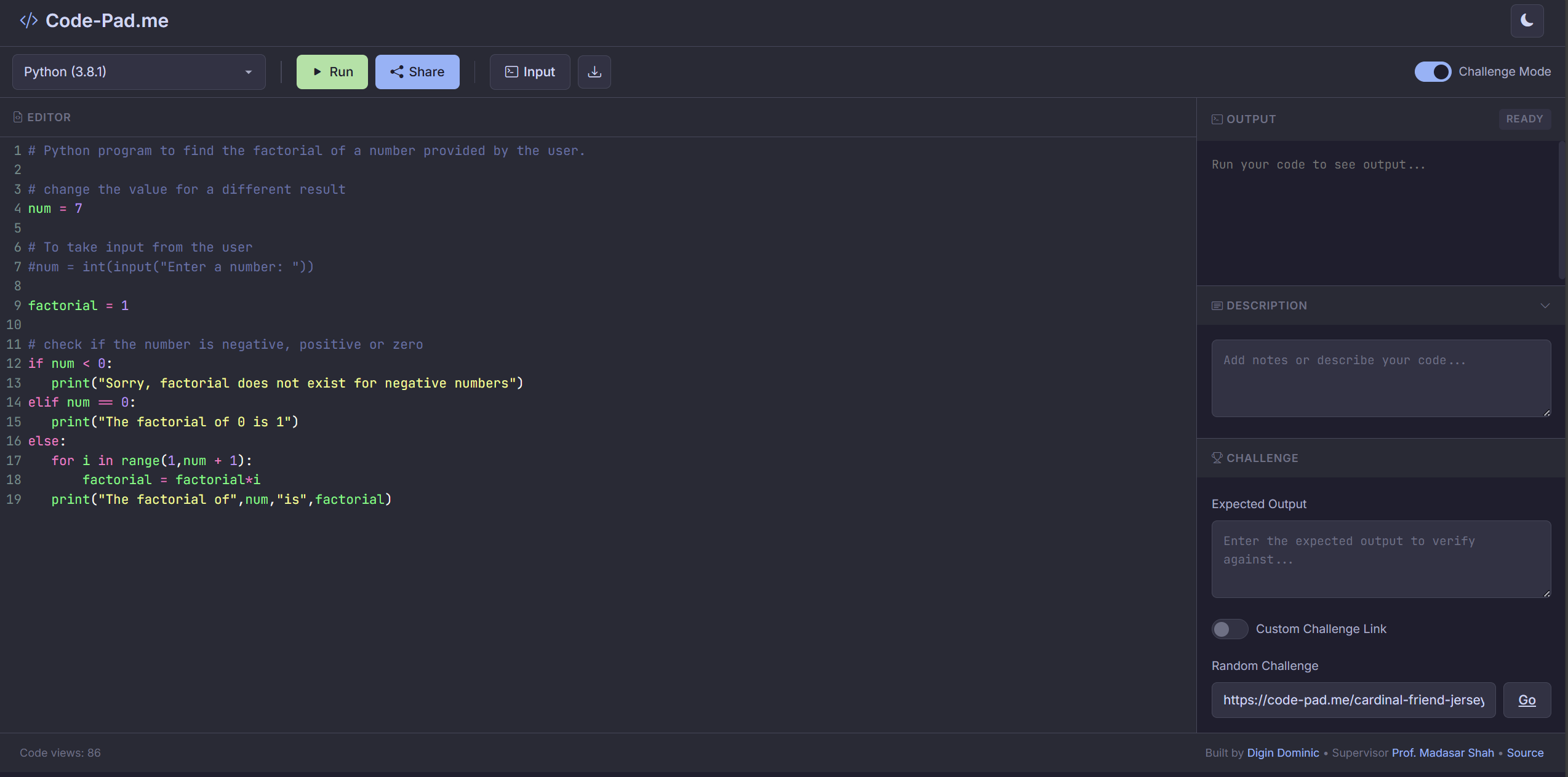The image size is (1568, 777).
Task: Click the Input terminal icon
Action: [511, 71]
